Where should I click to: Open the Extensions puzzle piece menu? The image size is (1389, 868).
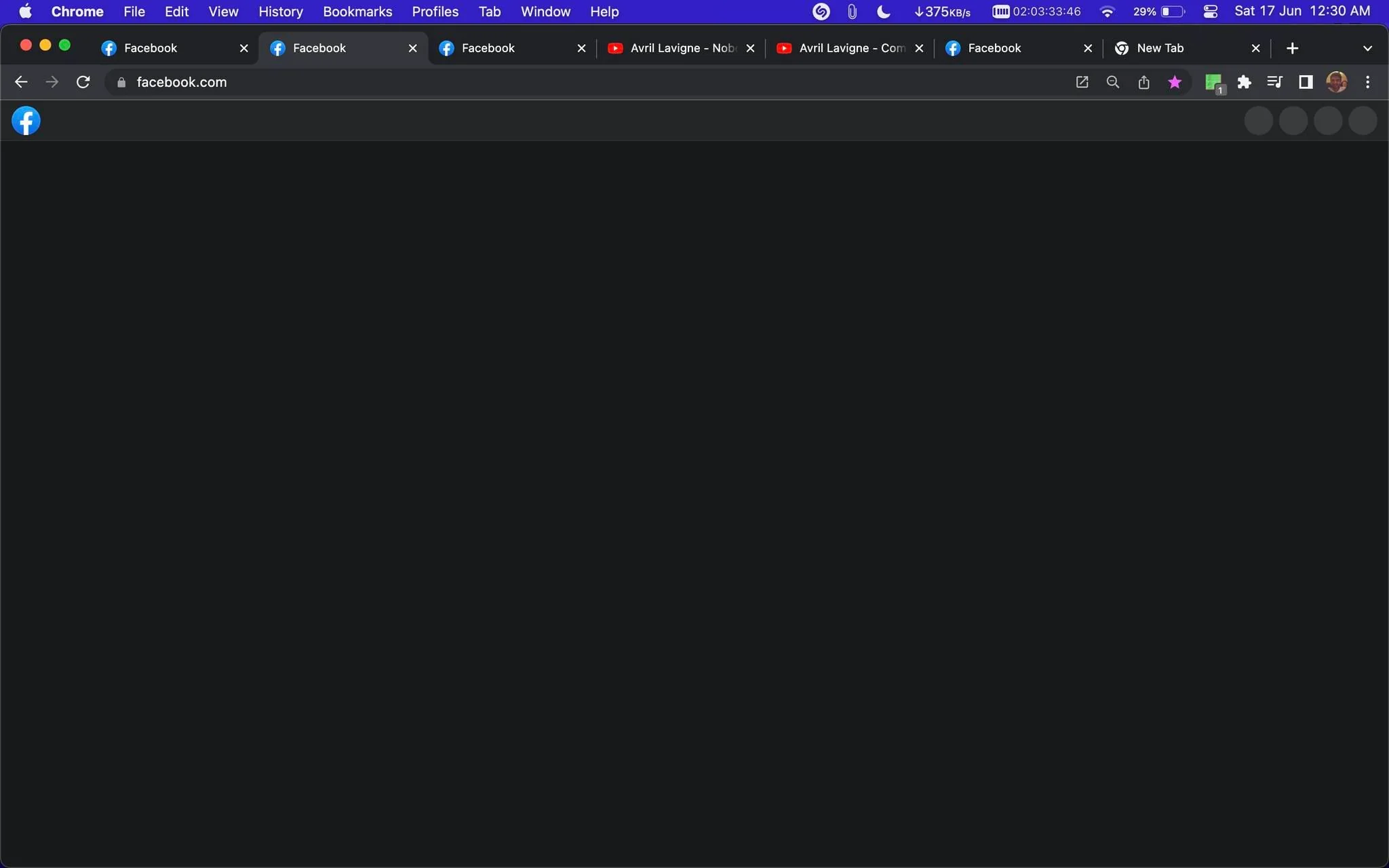pyautogui.click(x=1244, y=82)
